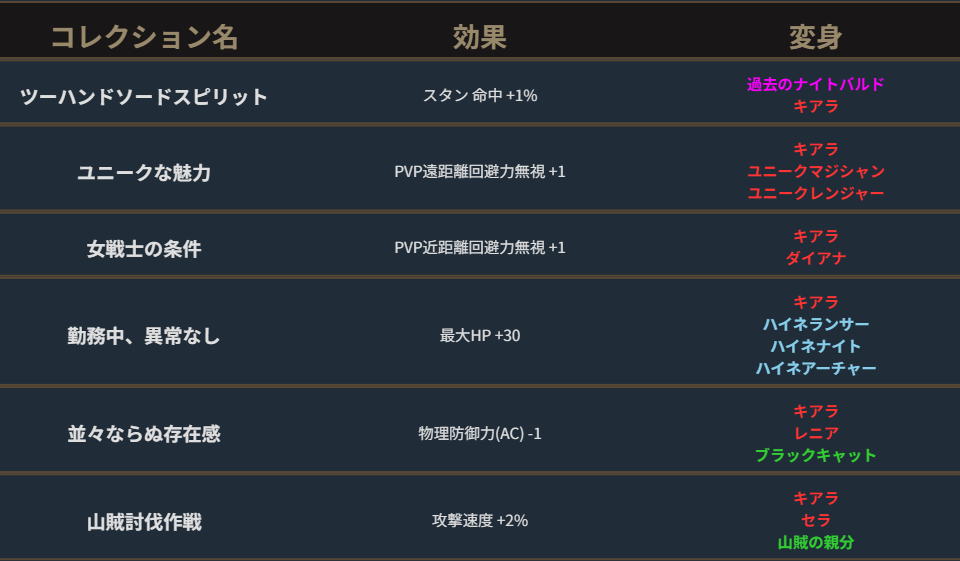The height and width of the screenshot is (561, 960).
Task: Select the ユニークレンジャー transformation name
Action: pyautogui.click(x=815, y=193)
